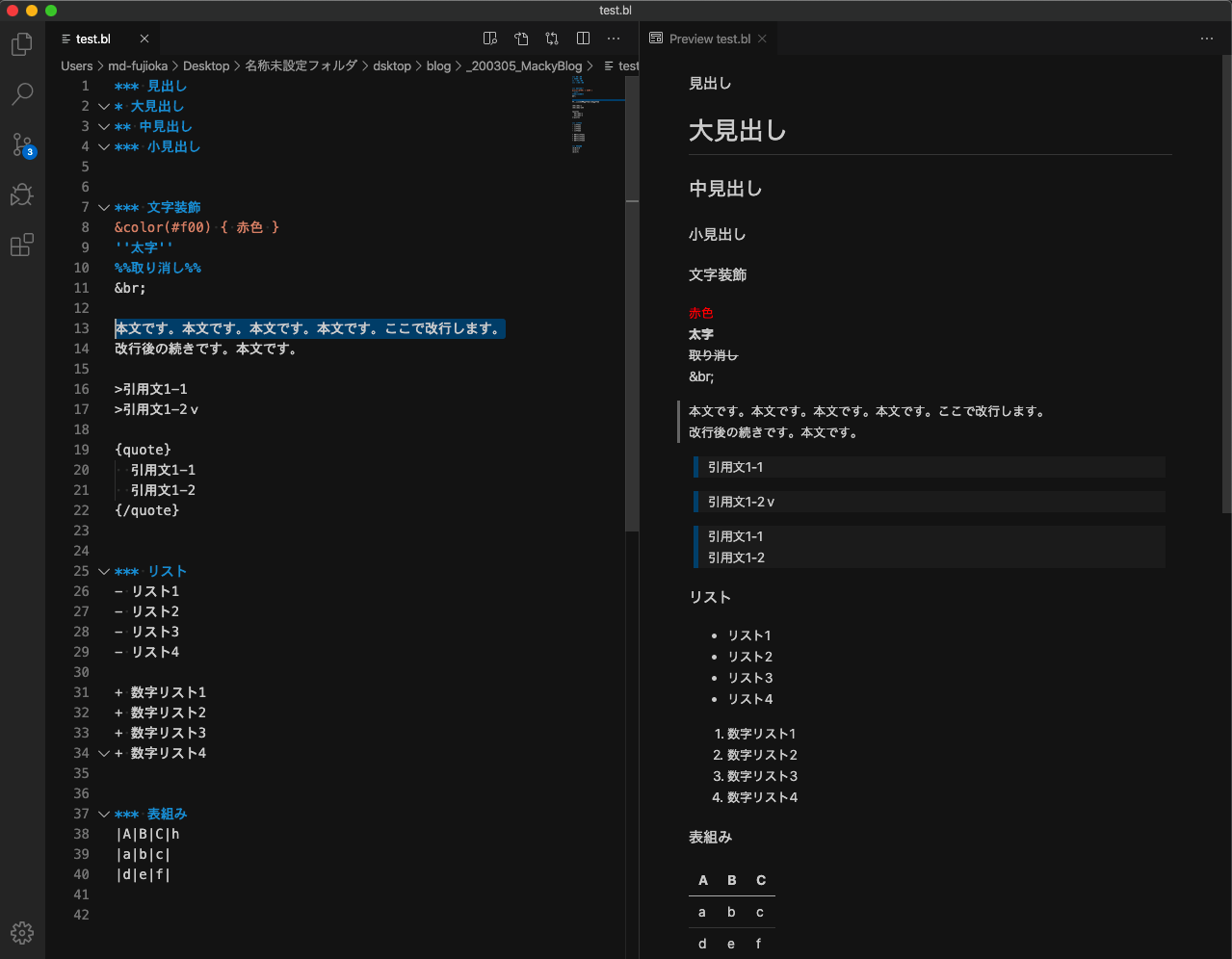Click the Manage gear icon

pyautogui.click(x=22, y=932)
